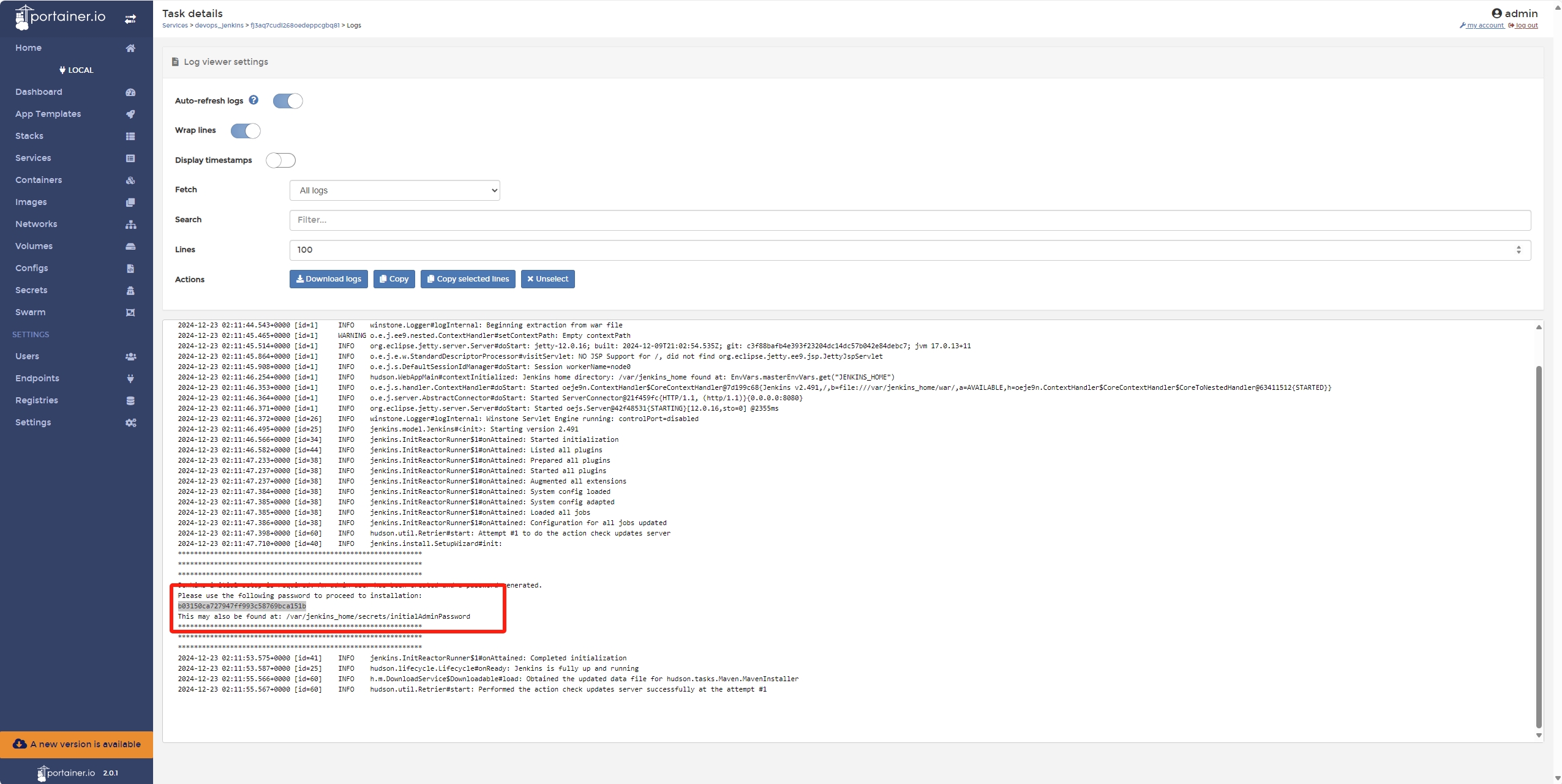This screenshot has height=784, width=1562.
Task: Open the Users section
Action: coord(28,356)
